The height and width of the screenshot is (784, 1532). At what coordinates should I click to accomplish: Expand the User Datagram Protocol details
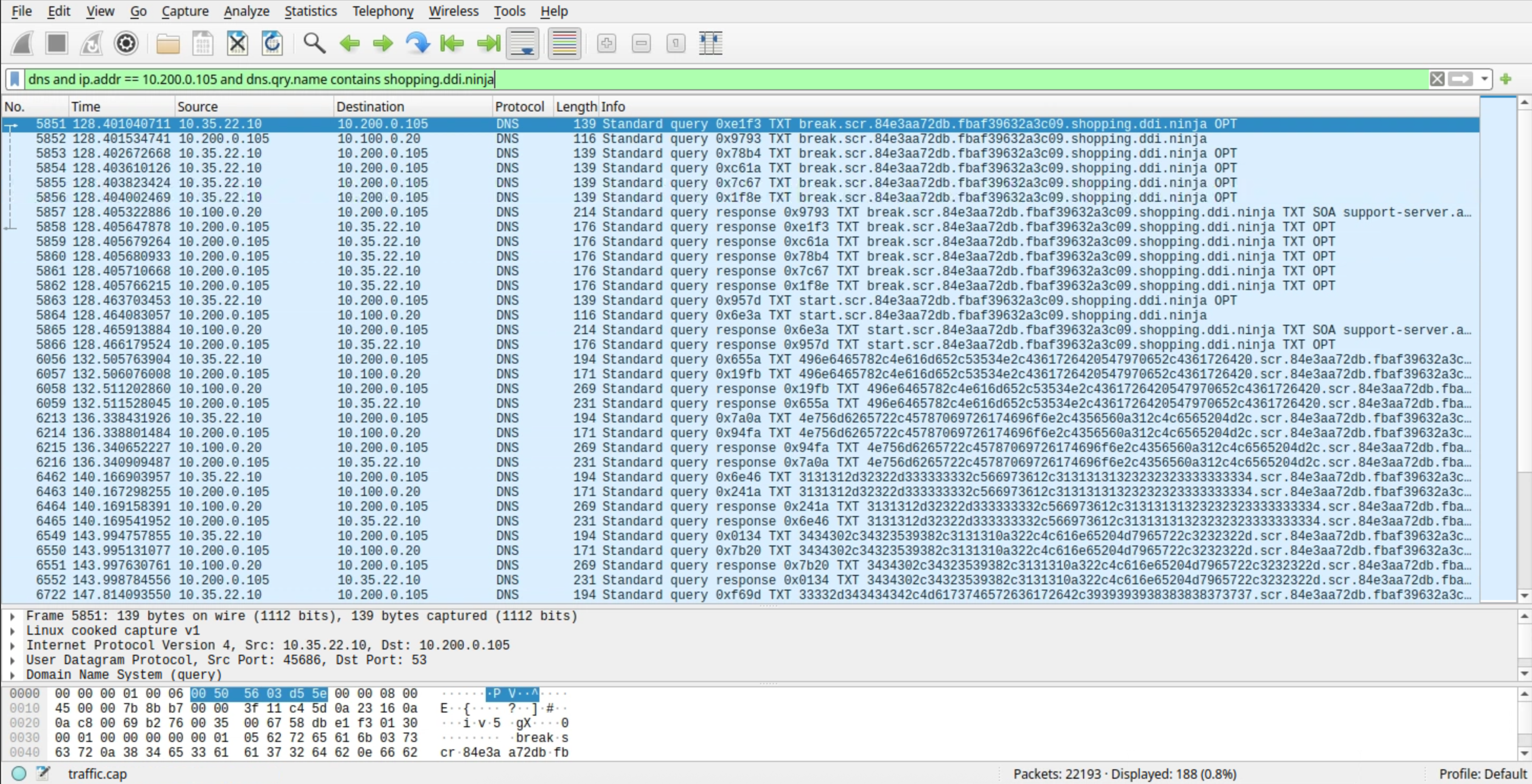point(12,660)
